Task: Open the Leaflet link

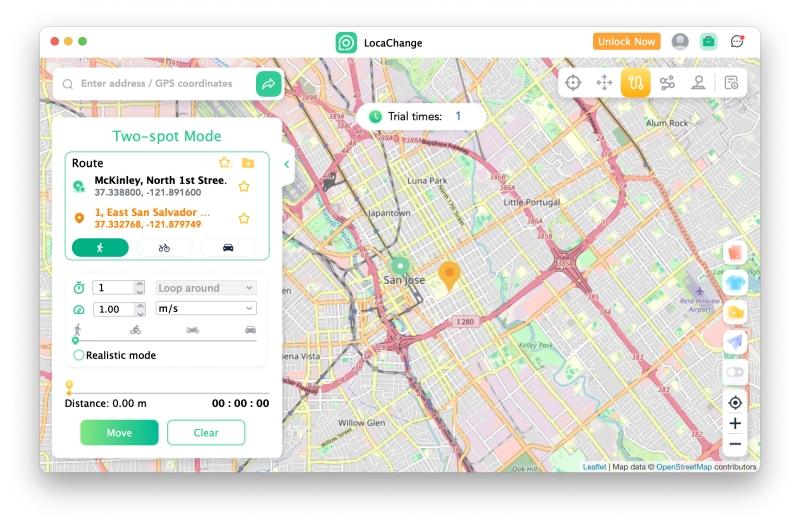Action: pos(594,467)
